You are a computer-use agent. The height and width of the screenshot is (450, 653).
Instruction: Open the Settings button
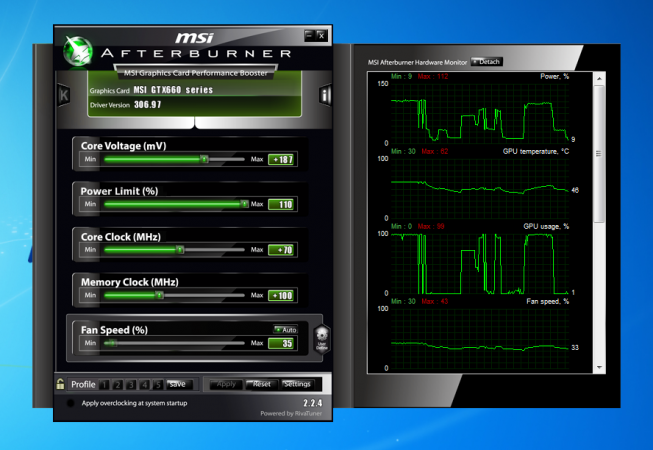tap(297, 384)
